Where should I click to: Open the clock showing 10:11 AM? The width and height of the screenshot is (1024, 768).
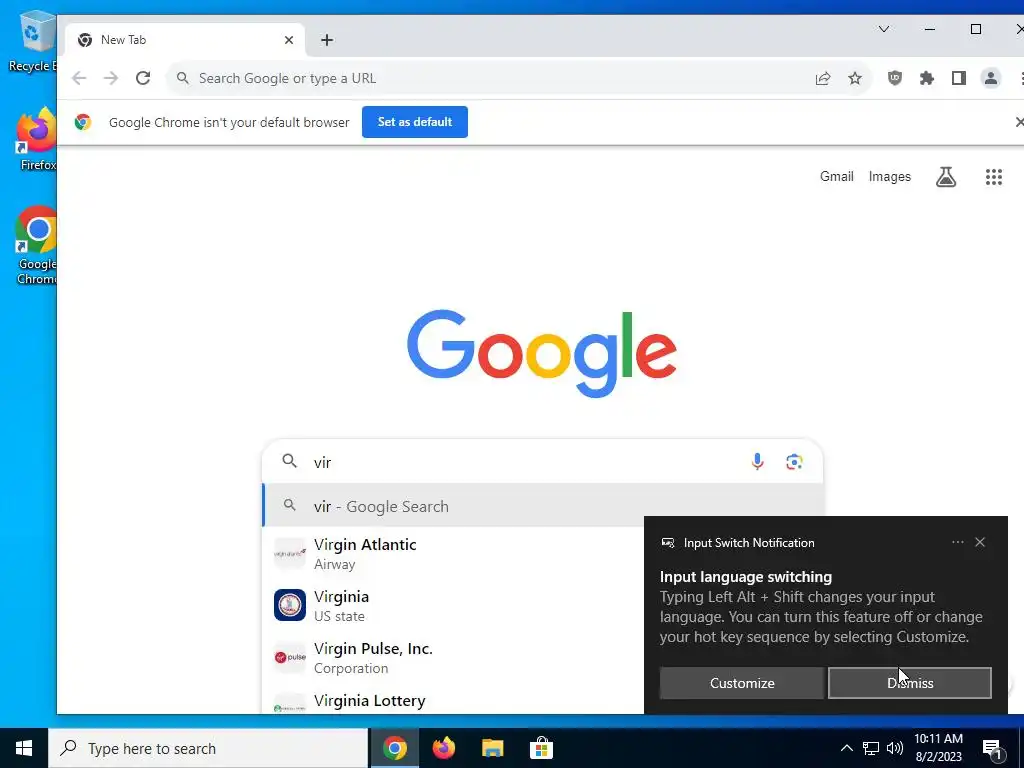938,748
